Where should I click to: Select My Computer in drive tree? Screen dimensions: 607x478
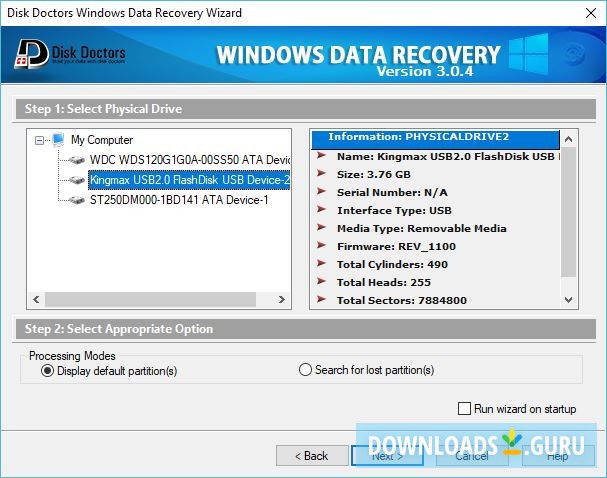coord(102,140)
